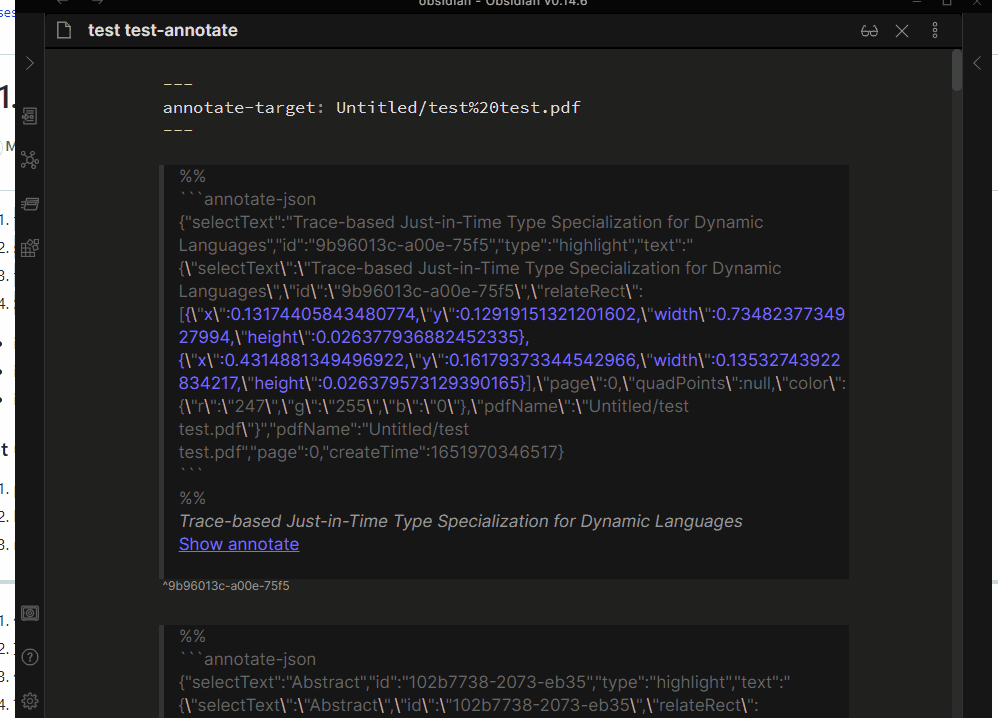Expand the left sidebar chevron
The height and width of the screenshot is (718, 998).
pos(29,63)
